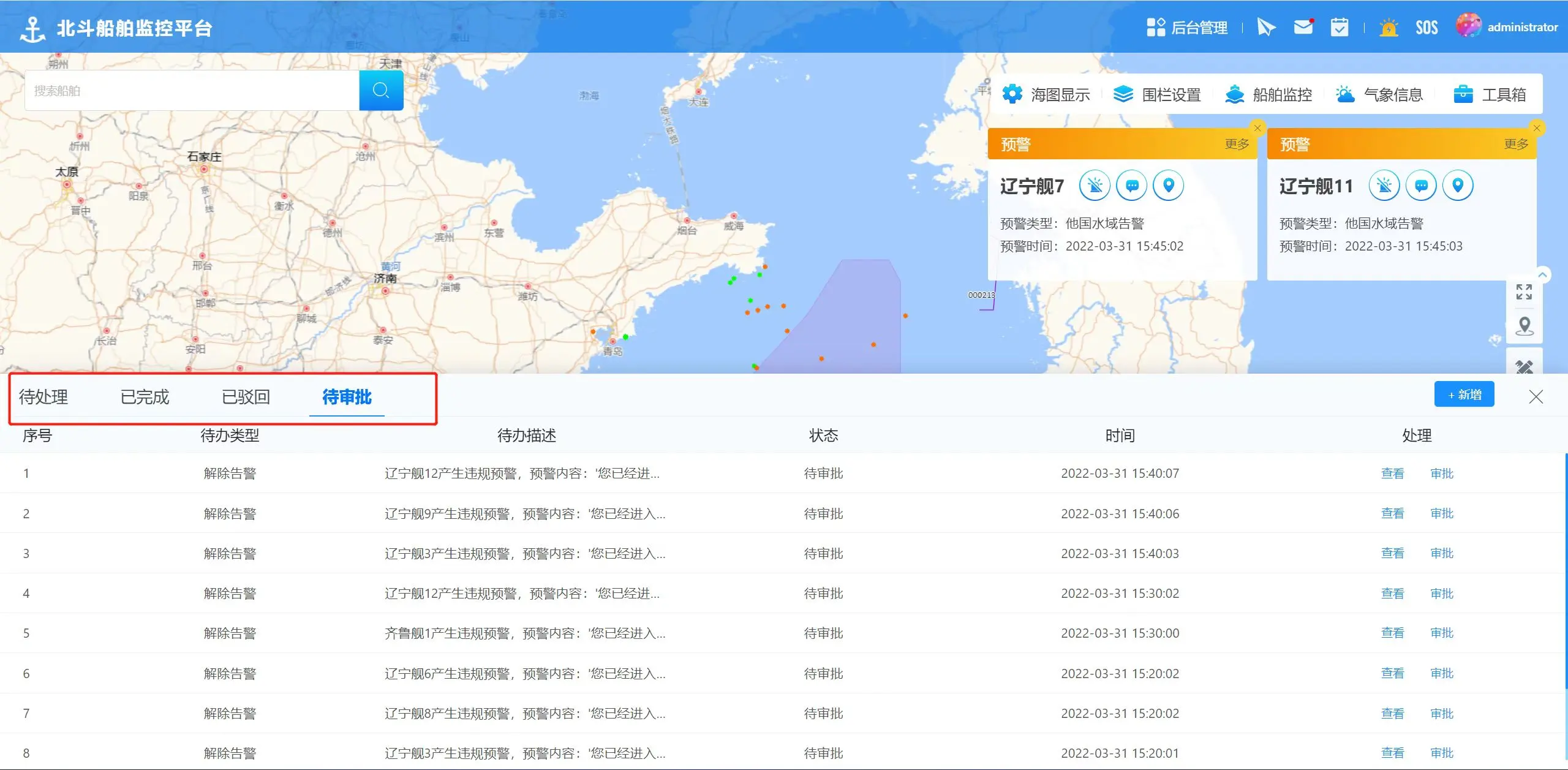
Task: Click the 北斗船舶监控平台 anchor logo
Action: tap(32, 29)
